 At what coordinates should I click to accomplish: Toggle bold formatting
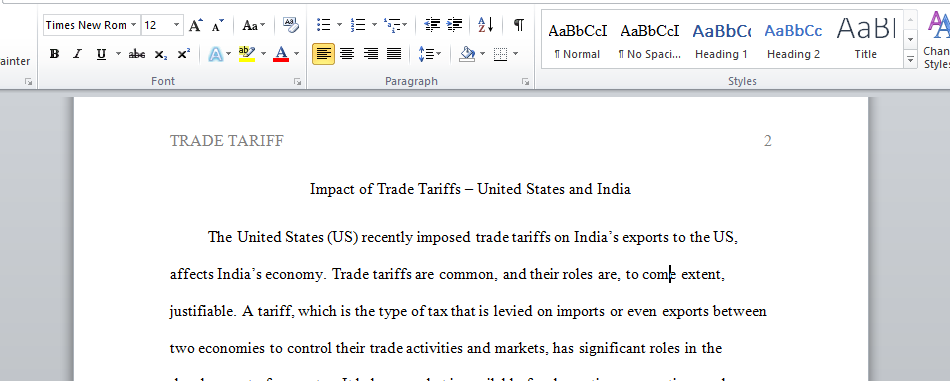pos(55,54)
